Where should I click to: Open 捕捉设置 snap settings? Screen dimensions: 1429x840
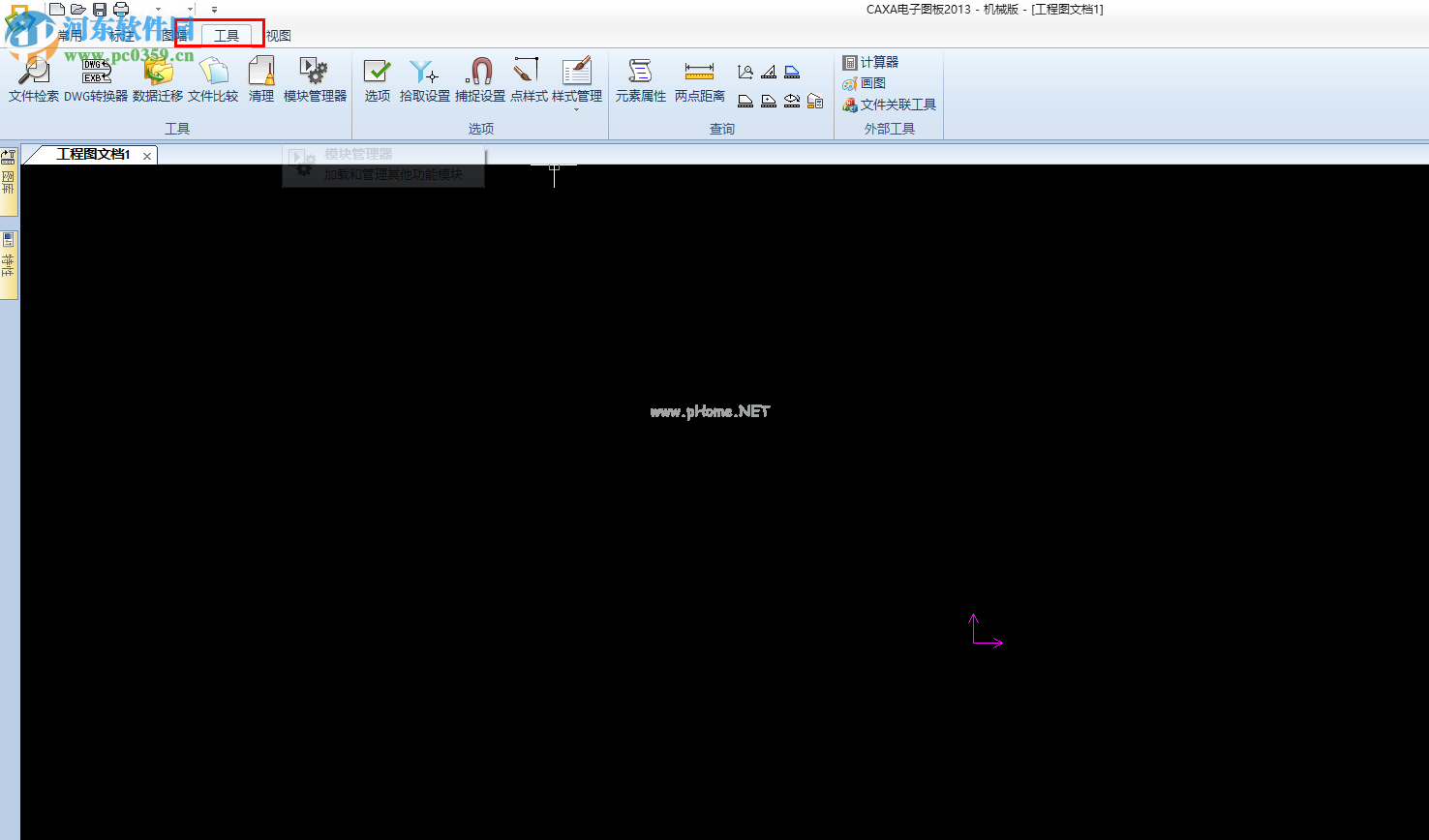[x=480, y=79]
